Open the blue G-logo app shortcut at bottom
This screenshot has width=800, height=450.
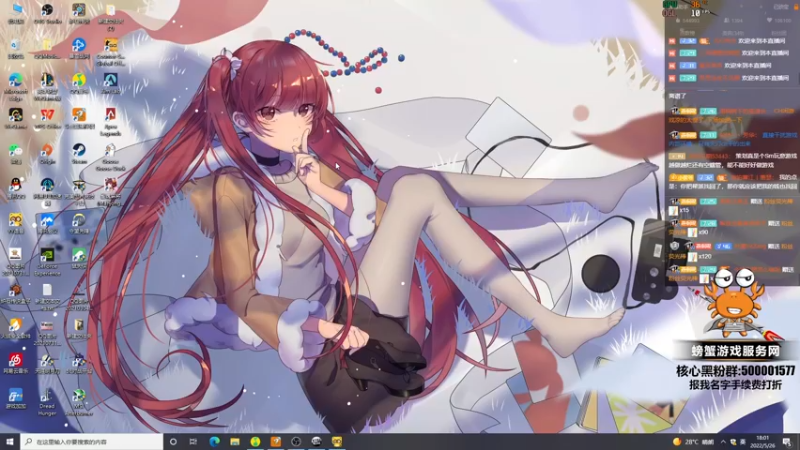(15, 398)
